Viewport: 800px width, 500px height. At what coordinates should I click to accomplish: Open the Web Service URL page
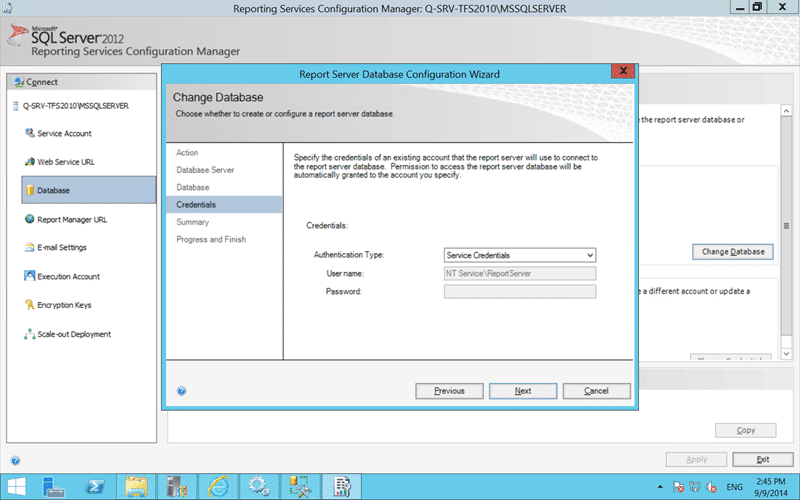(66, 162)
